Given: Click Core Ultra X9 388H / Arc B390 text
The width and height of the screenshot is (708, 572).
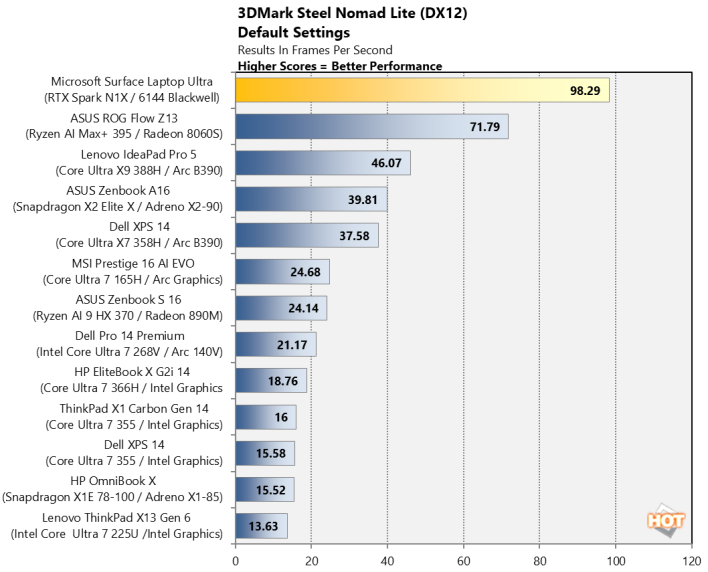Looking at the screenshot, I should [139, 171].
